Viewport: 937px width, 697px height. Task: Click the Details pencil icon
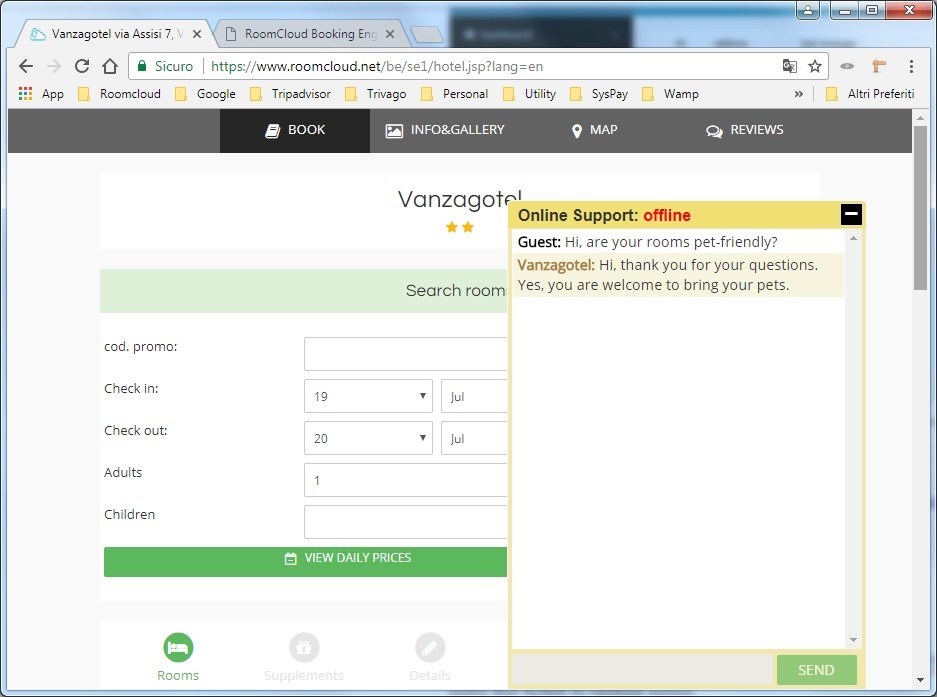click(430, 647)
